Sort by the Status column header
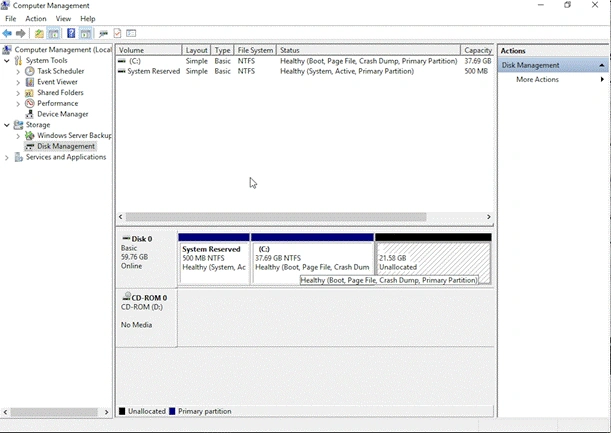This screenshot has height=433, width=611. pyautogui.click(x=368, y=50)
